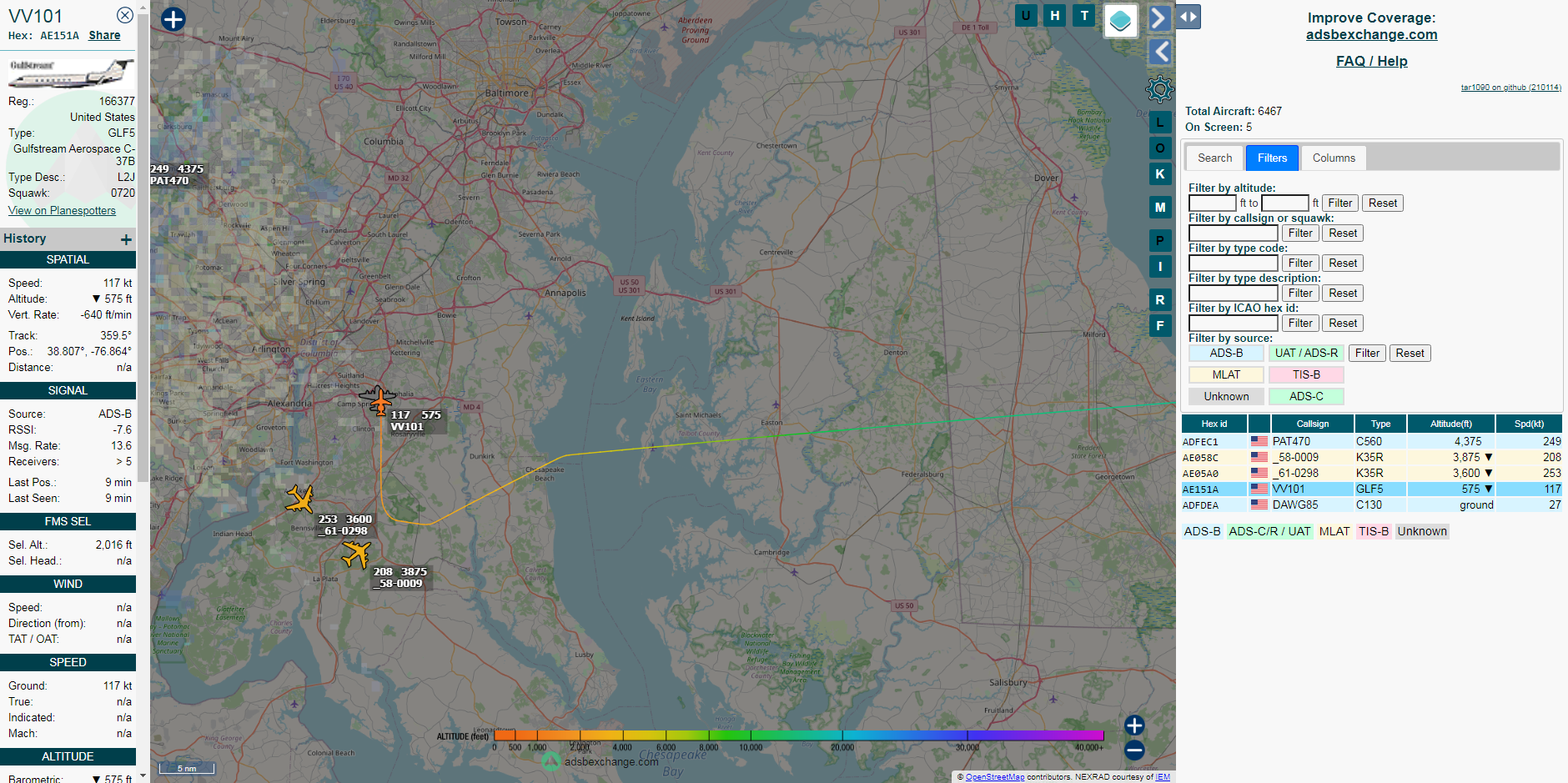The image size is (1568, 783).
Task: Select MLAT source filter
Action: (x=1226, y=375)
